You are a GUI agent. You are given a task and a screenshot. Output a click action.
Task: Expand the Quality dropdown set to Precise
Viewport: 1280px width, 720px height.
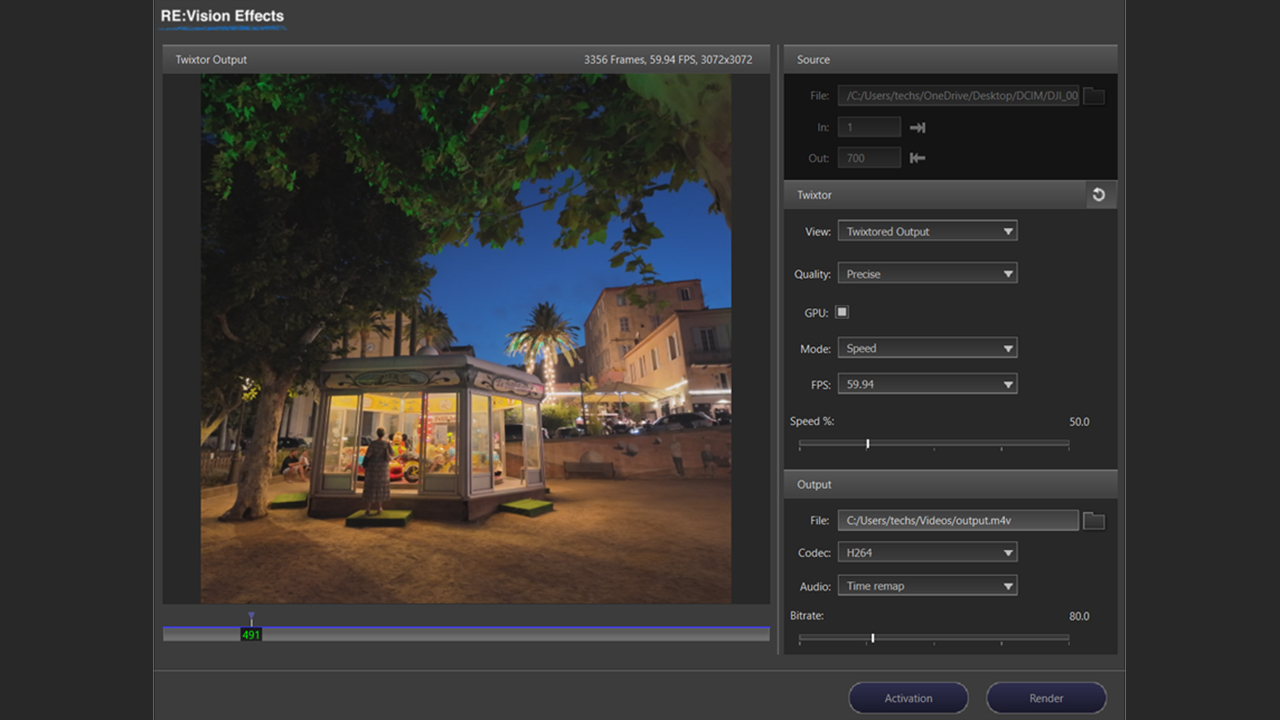927,274
